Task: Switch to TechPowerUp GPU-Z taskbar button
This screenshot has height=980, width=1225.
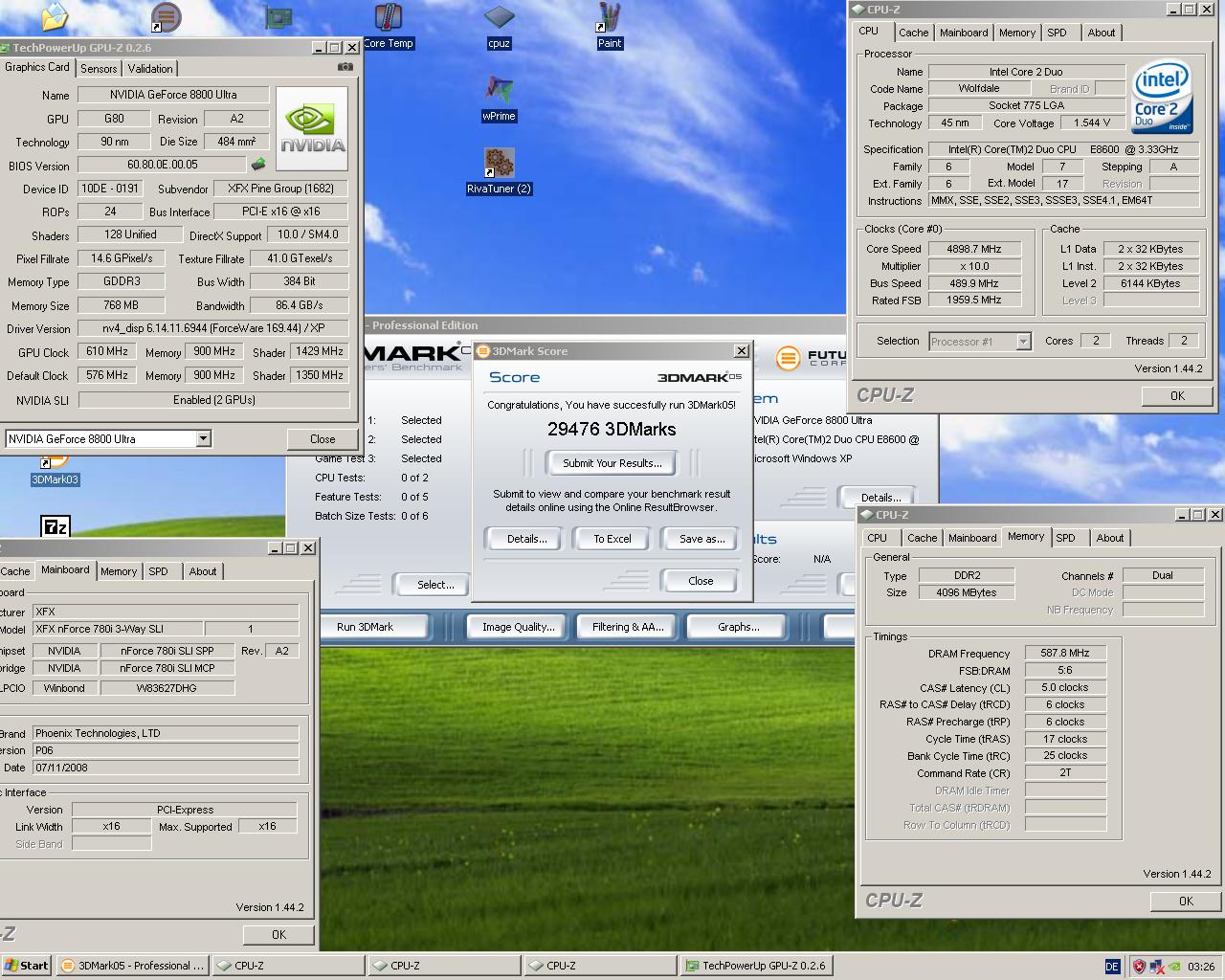Action: 755,966
